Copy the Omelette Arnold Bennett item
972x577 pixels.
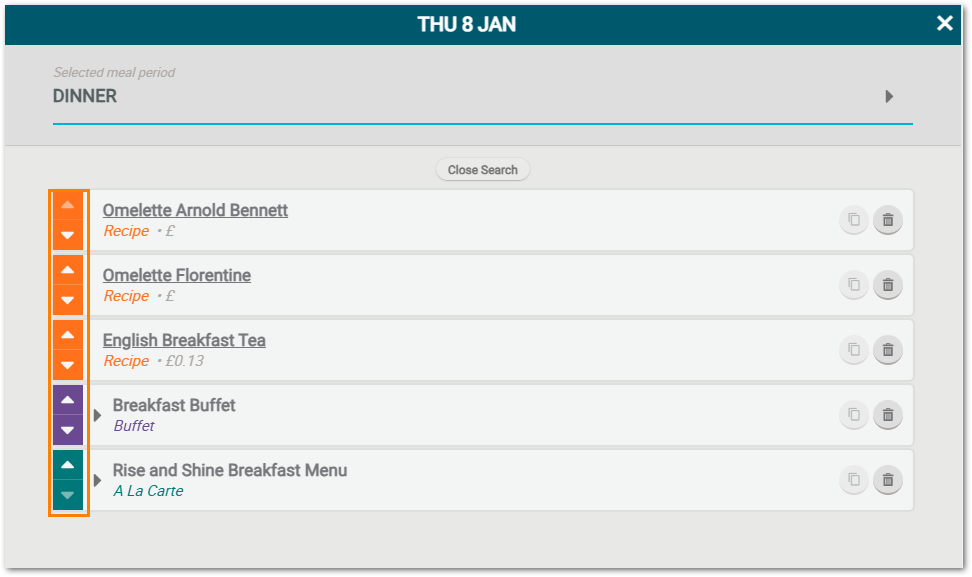[853, 220]
